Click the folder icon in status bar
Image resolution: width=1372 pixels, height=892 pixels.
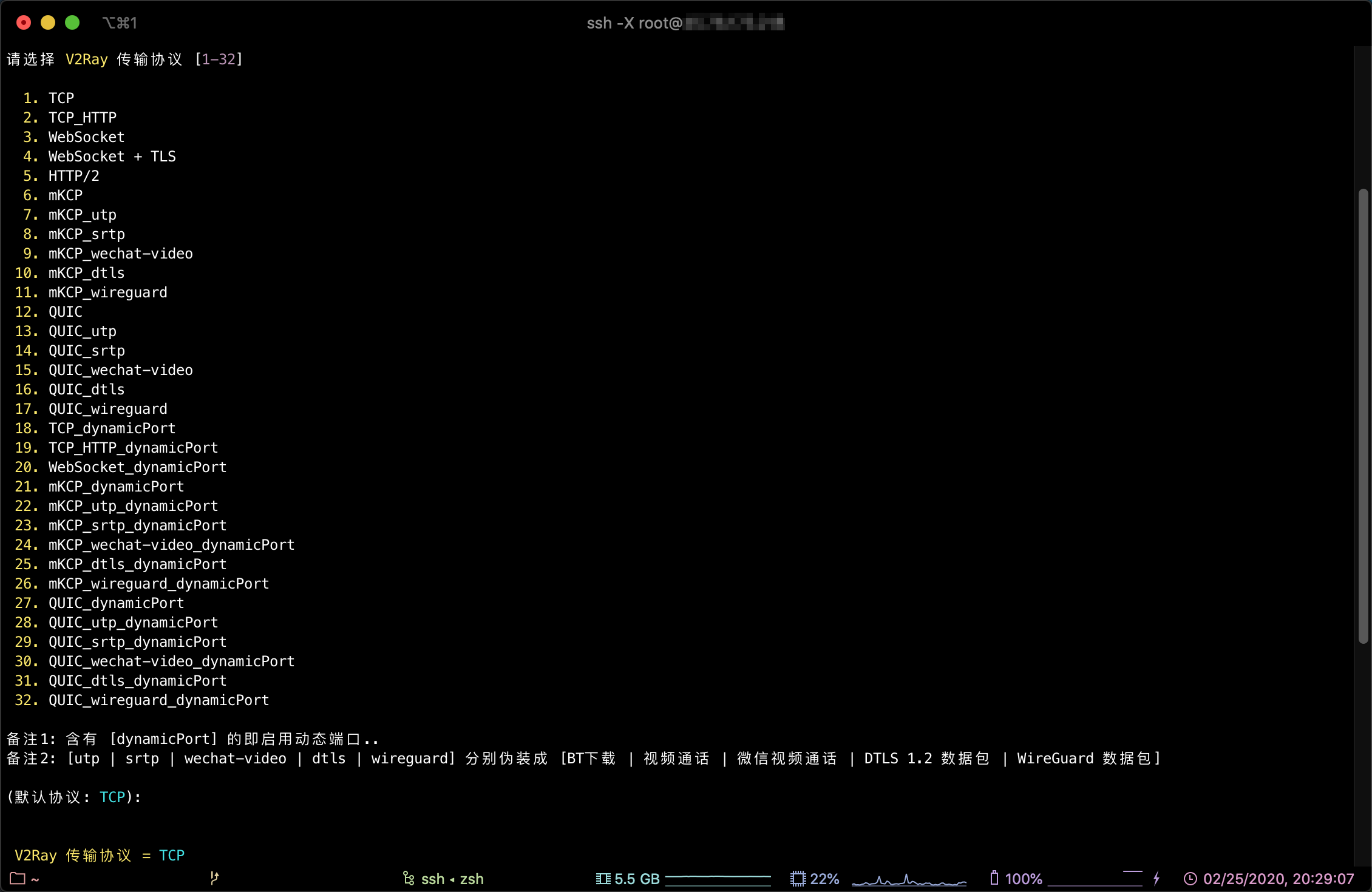tap(18, 879)
